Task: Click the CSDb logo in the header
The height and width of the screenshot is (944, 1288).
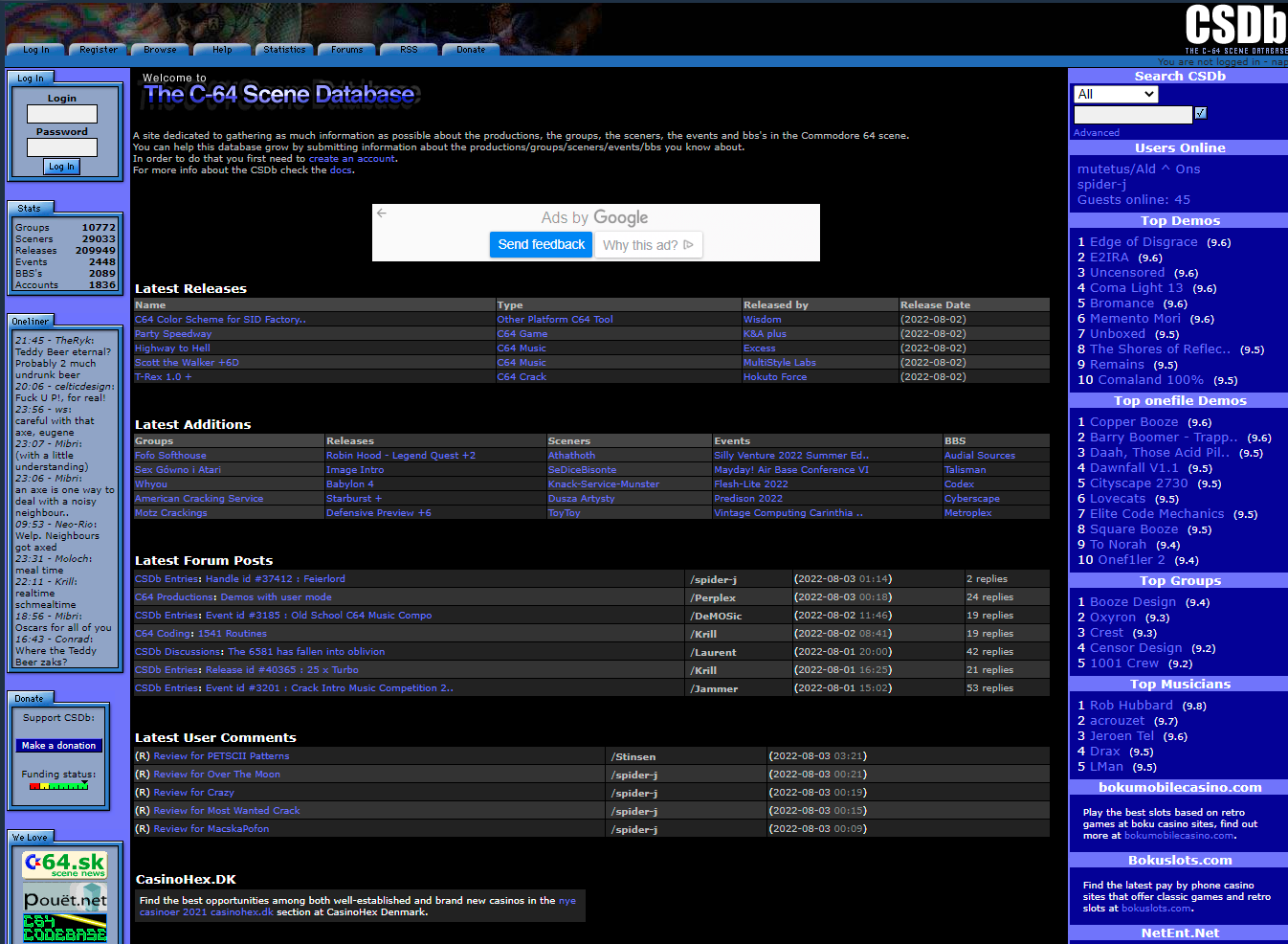Action: click(x=1235, y=27)
